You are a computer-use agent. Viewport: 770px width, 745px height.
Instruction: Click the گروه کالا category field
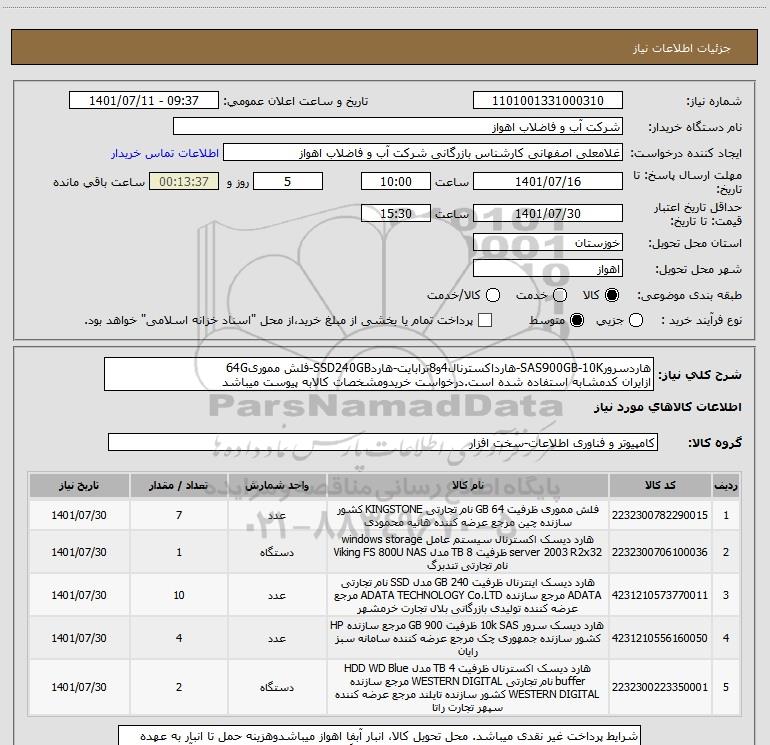[x=383, y=442]
